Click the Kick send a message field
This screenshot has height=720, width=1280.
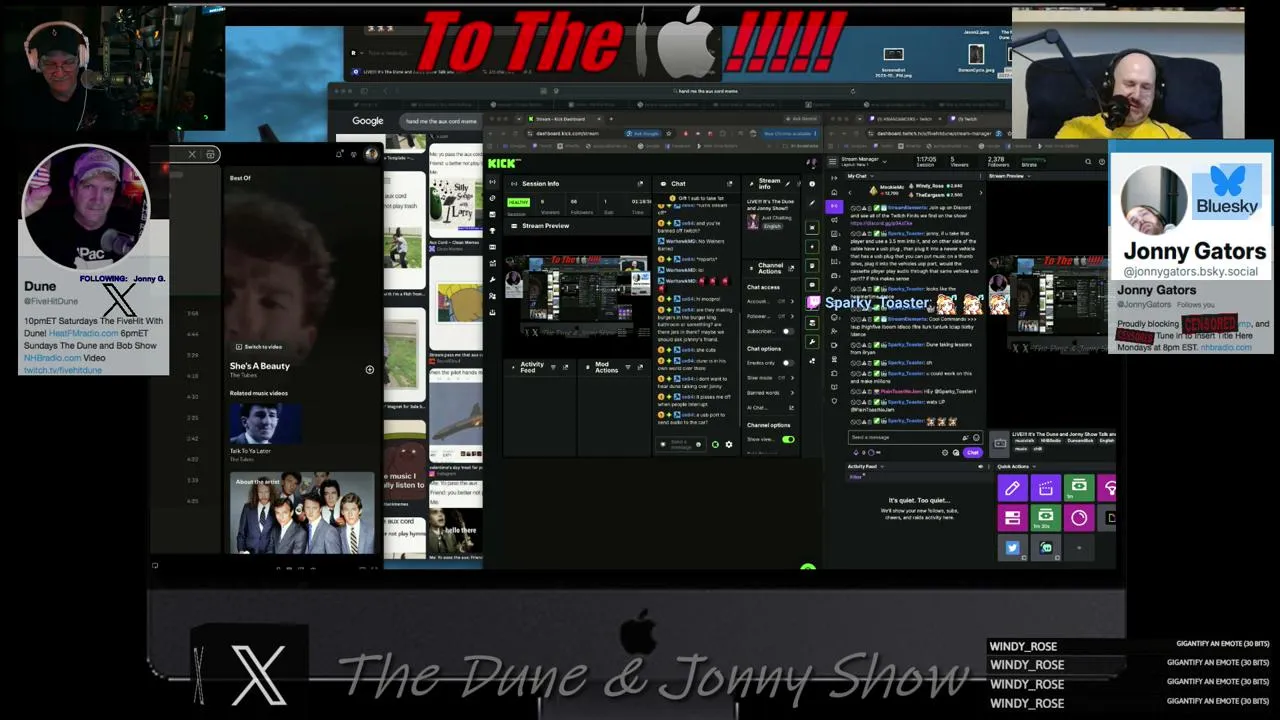[680, 444]
